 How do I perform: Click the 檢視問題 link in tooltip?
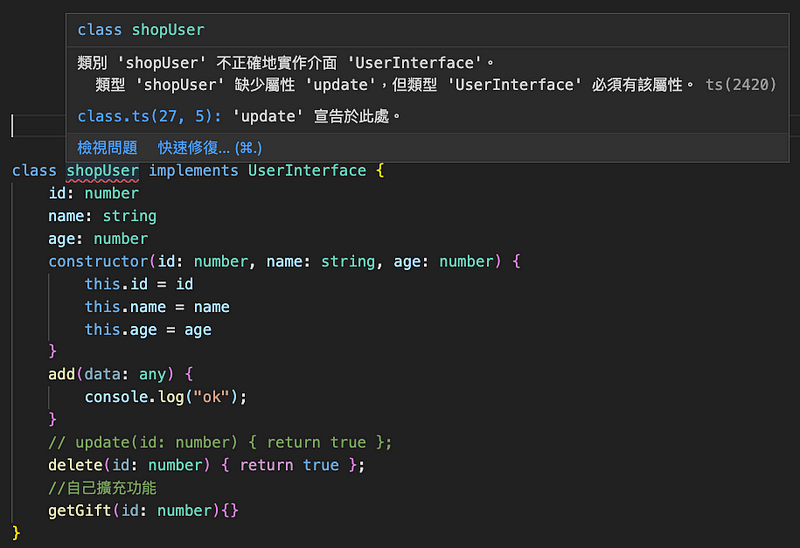coord(107,147)
